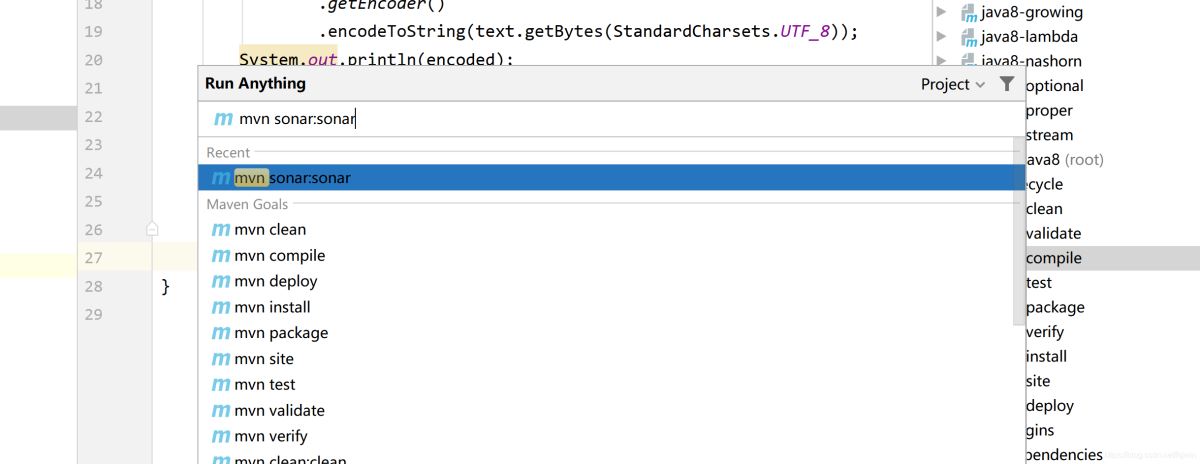The height and width of the screenshot is (464, 1200).
Task: Pick the mvn validate goal
Action: (x=279, y=410)
